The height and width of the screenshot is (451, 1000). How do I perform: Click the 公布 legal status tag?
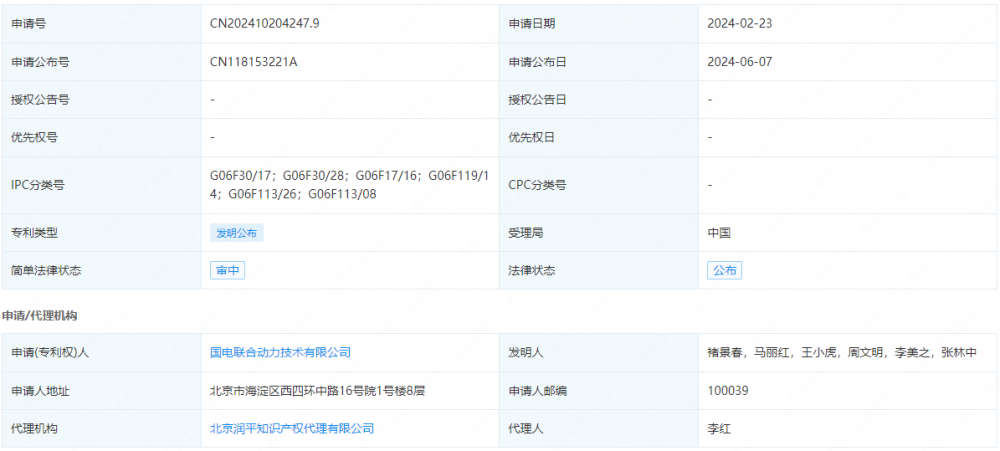(x=724, y=270)
